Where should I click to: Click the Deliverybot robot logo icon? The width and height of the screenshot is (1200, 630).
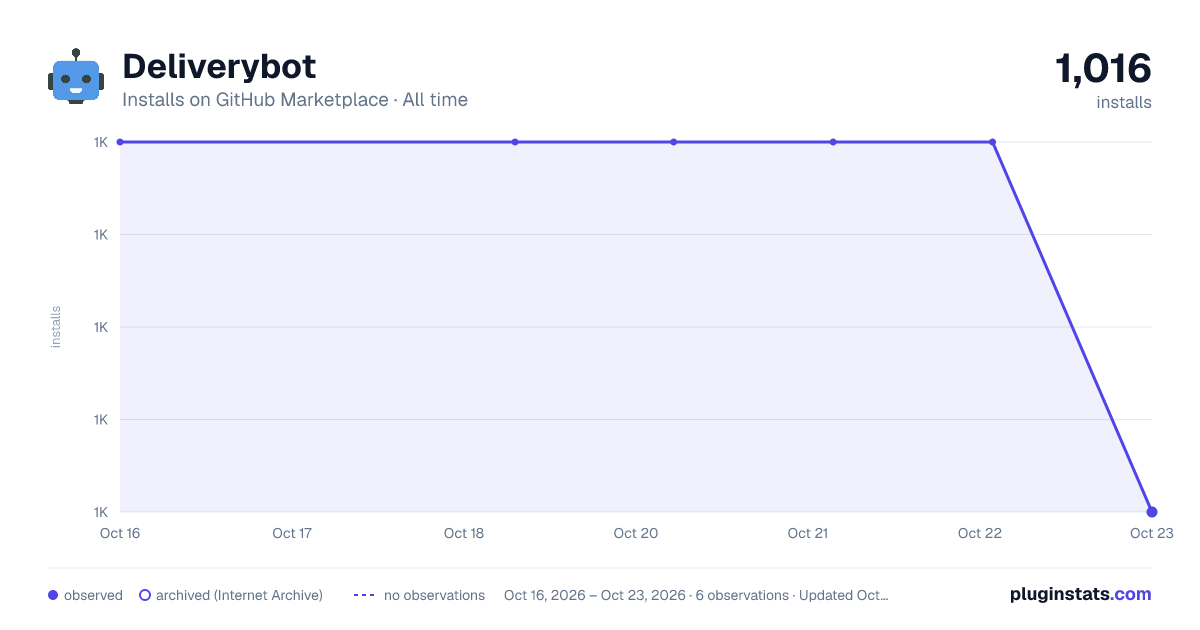pyautogui.click(x=76, y=76)
